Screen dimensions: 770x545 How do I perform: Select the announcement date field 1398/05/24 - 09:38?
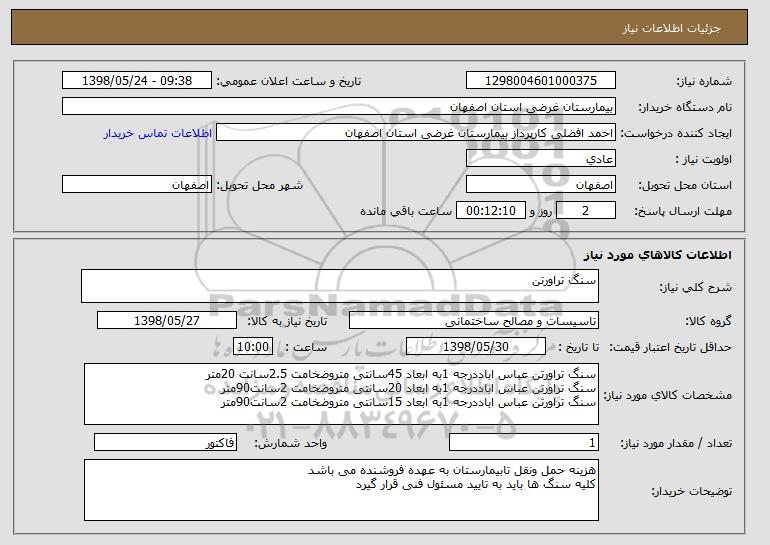coord(137,81)
